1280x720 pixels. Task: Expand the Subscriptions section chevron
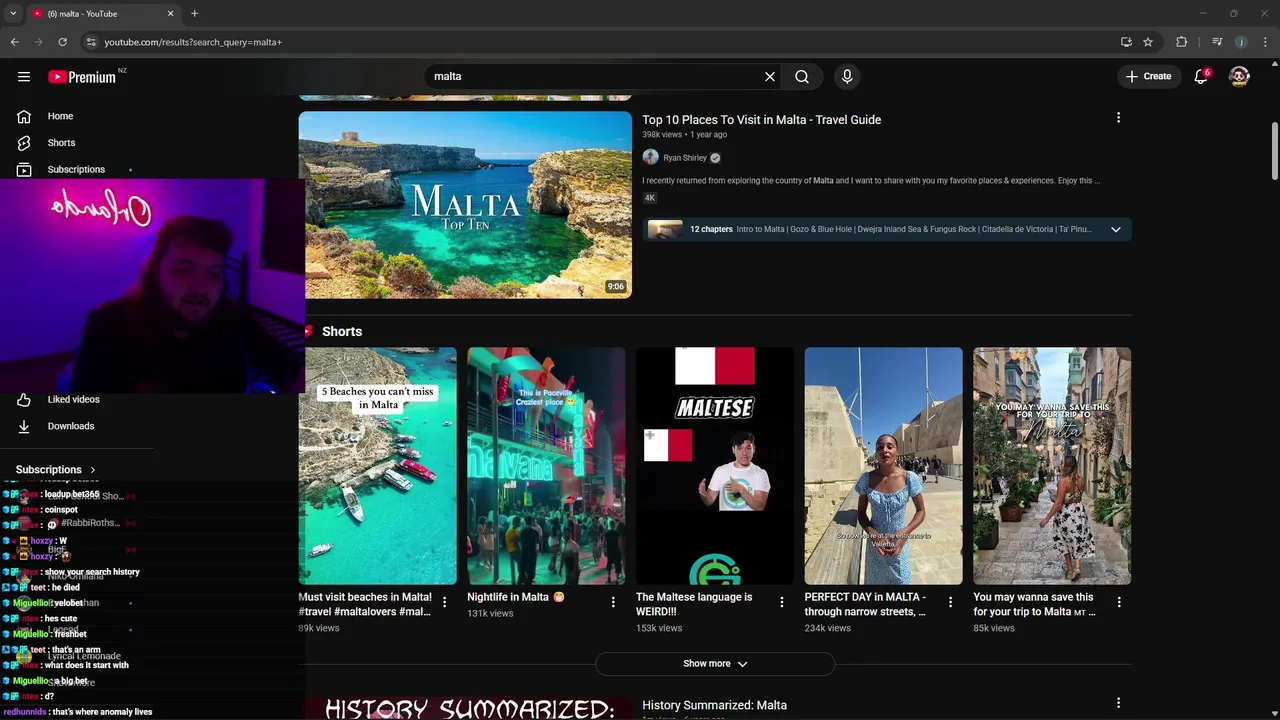click(93, 470)
